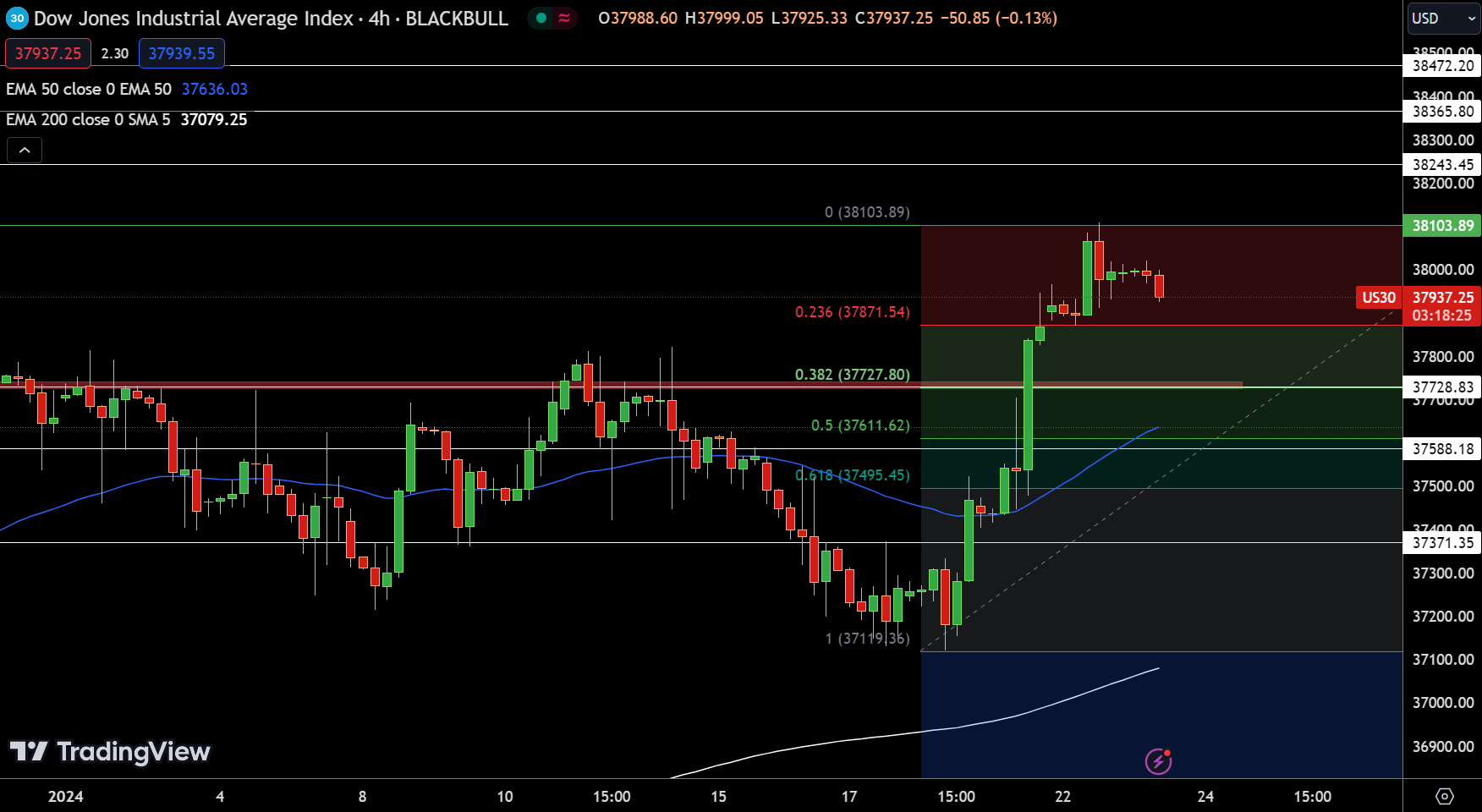
Task: Click the red sell price 37937.25 button
Action: pyautogui.click(x=48, y=53)
